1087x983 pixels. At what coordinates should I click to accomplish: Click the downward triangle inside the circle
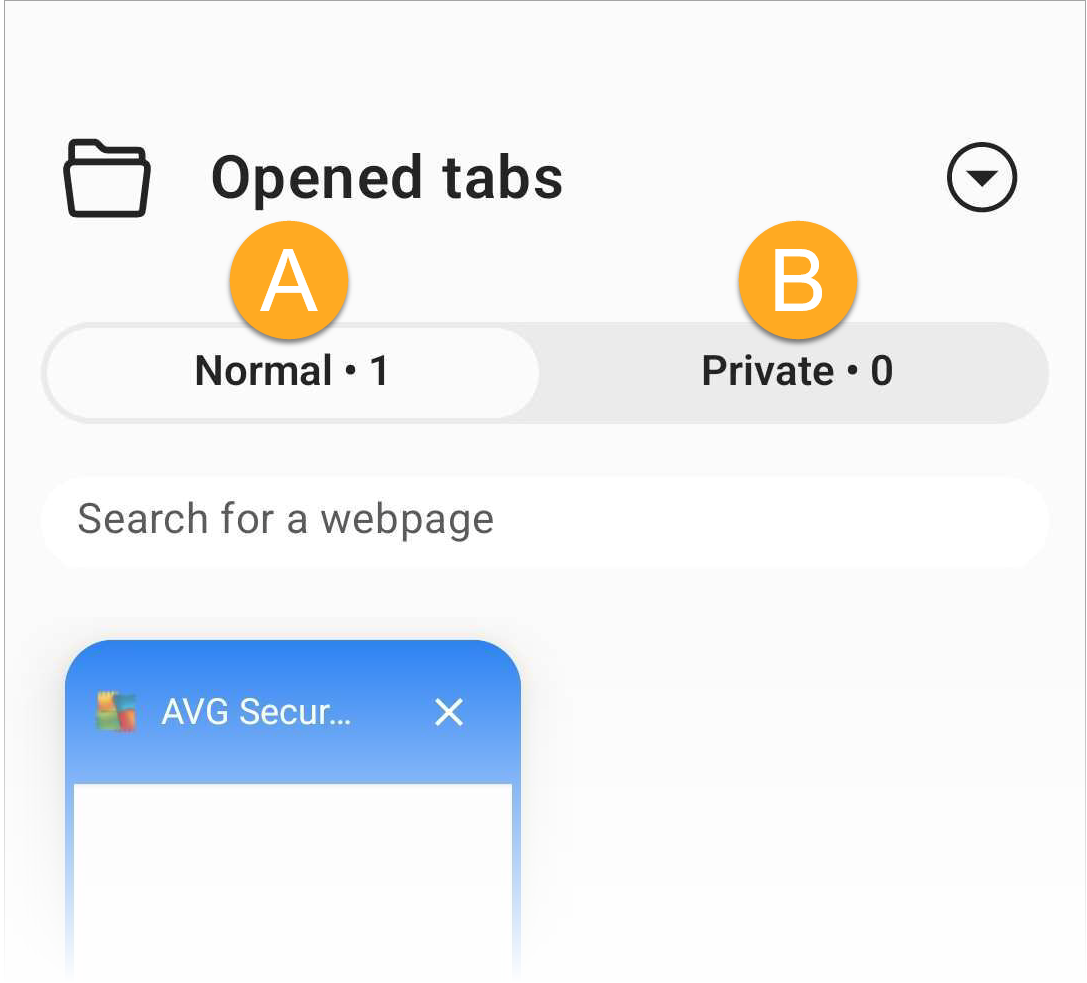point(982,180)
